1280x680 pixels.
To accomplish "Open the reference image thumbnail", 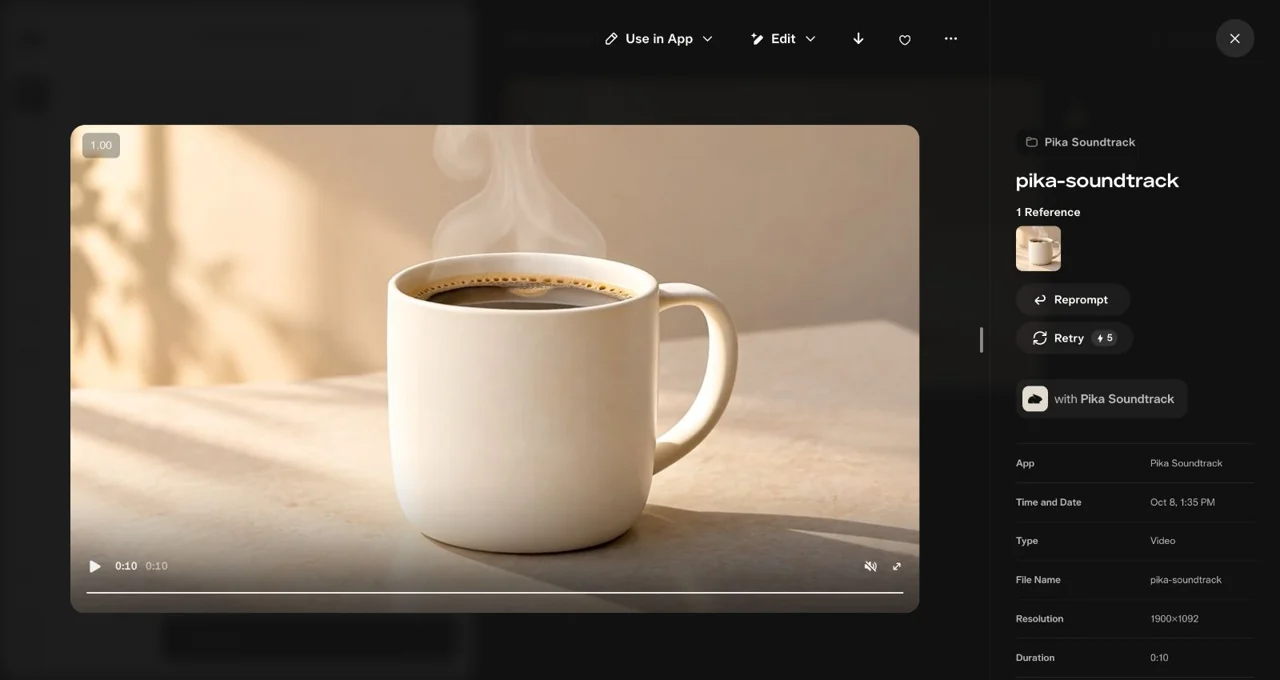I will (1038, 248).
